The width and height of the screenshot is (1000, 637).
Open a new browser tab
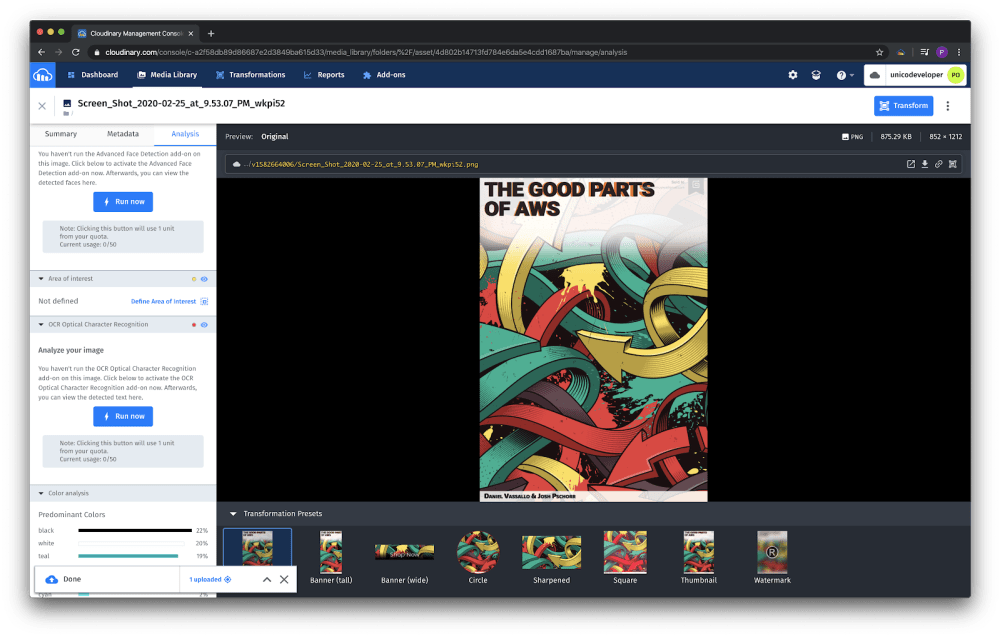coord(211,33)
